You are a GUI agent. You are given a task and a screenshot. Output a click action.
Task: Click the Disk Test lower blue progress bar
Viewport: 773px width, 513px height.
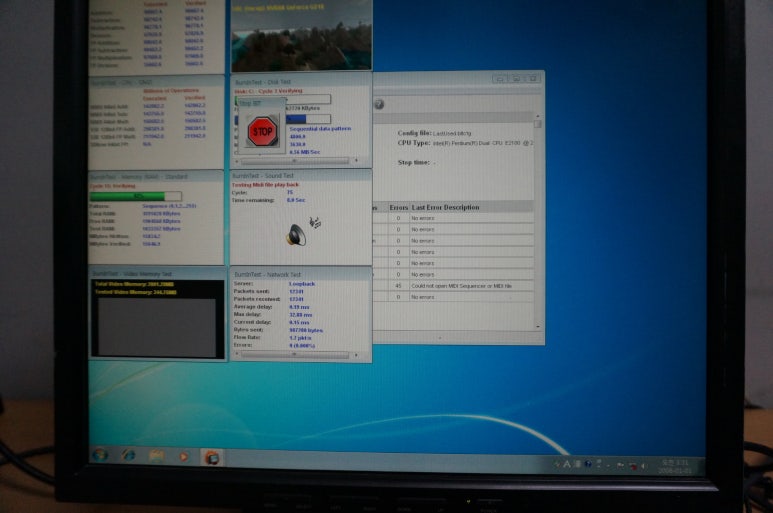coord(307,119)
